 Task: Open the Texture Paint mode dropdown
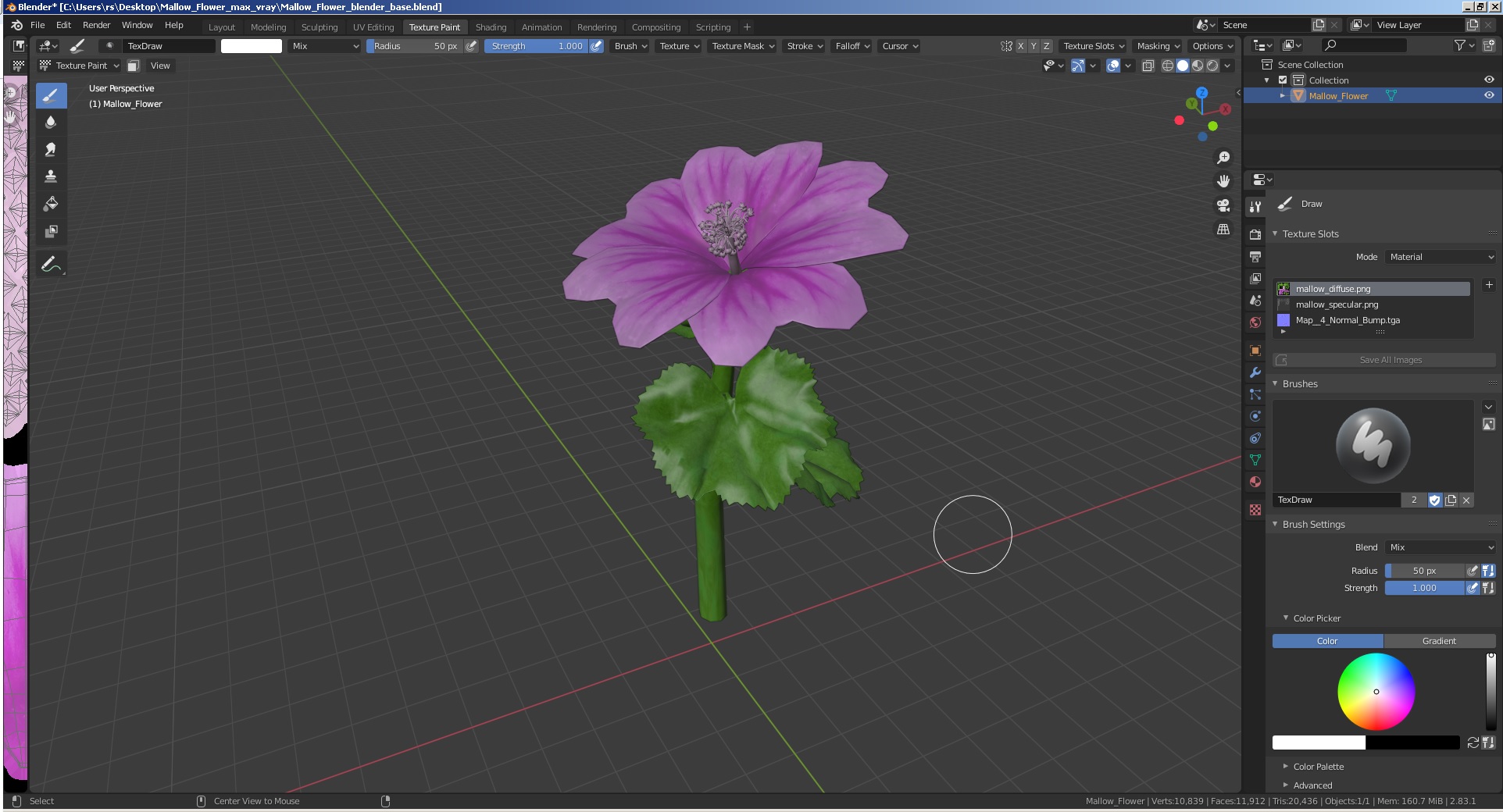pyautogui.click(x=80, y=66)
